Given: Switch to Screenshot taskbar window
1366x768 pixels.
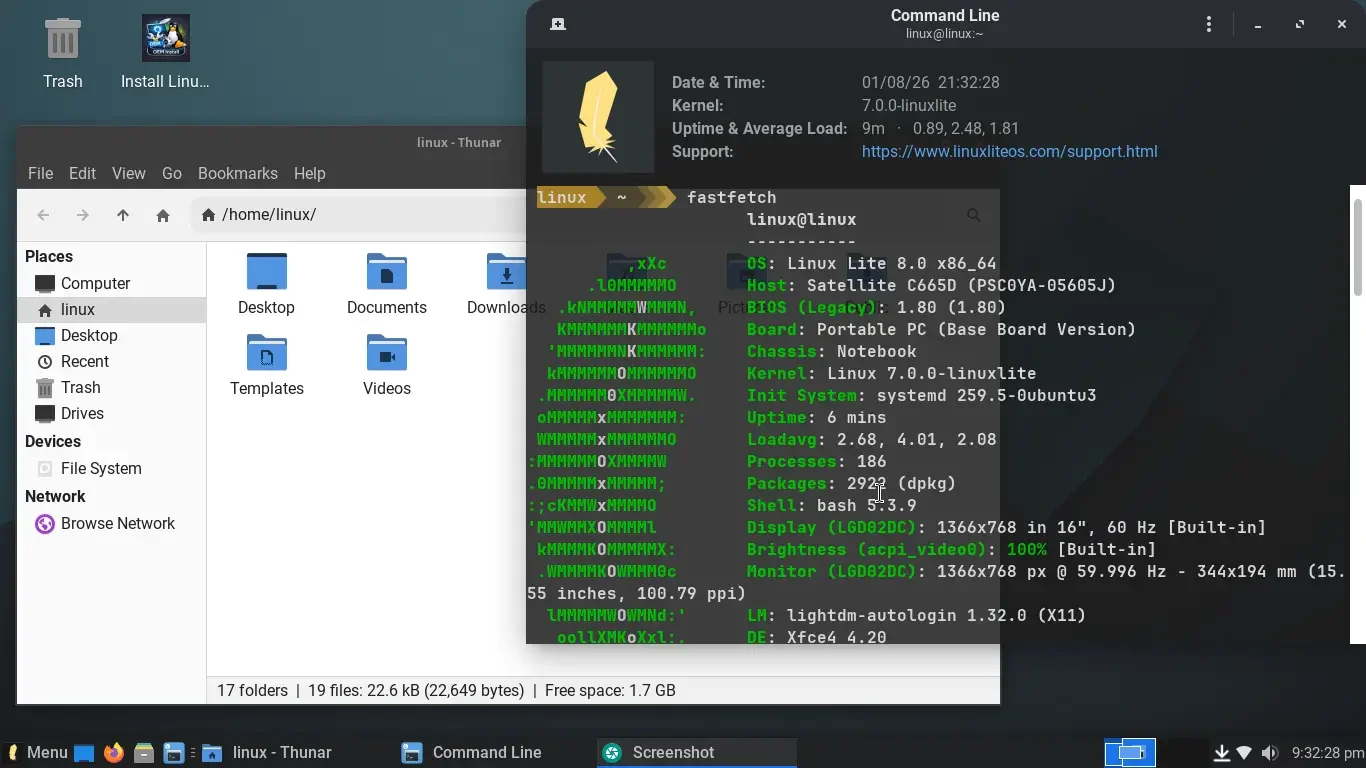Looking at the screenshot, I should coord(697,752).
